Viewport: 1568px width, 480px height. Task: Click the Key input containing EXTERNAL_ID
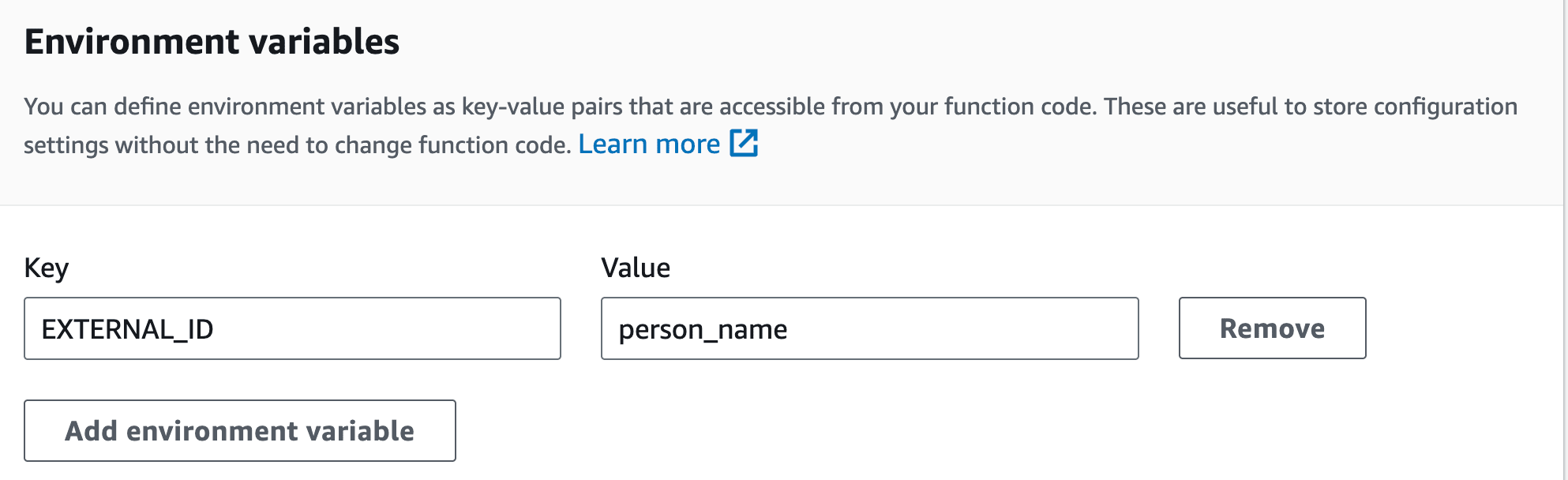coord(293,328)
